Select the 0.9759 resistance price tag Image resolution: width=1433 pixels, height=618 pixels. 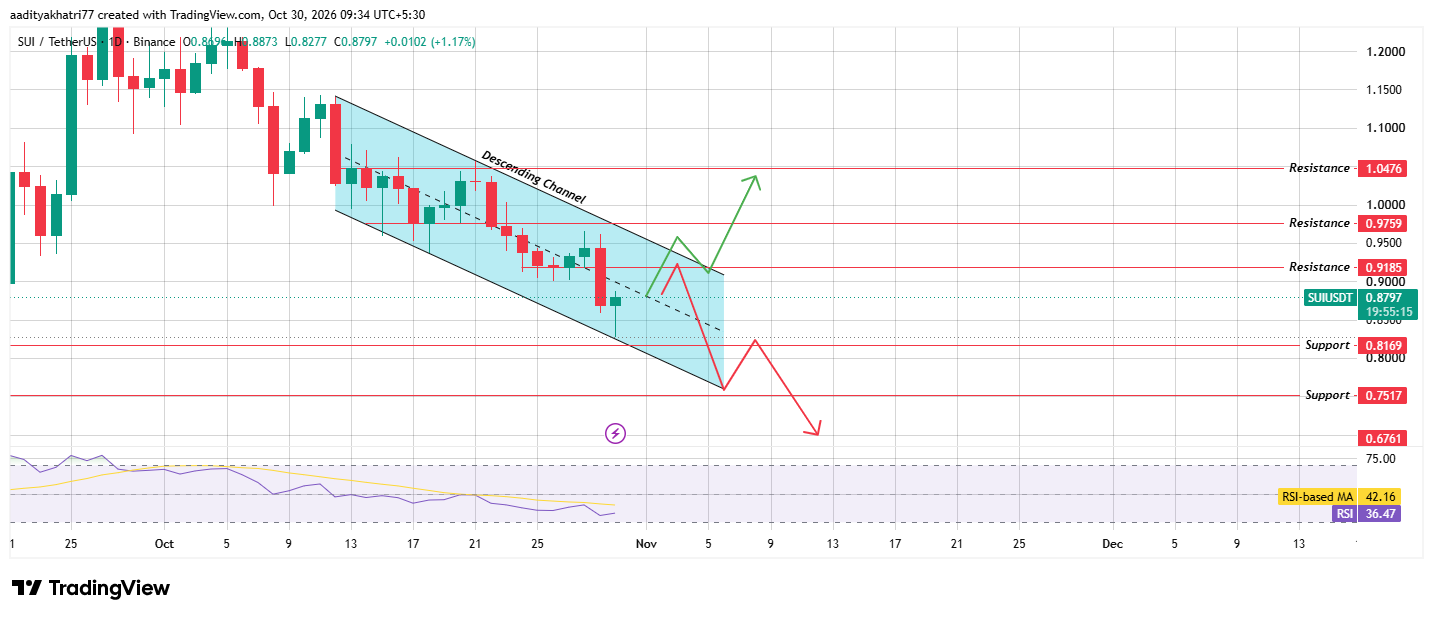click(x=1382, y=223)
